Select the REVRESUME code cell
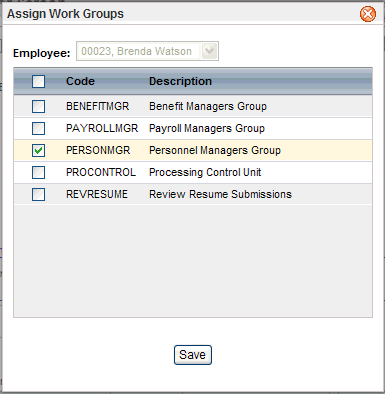This screenshot has width=385, height=394. (97, 194)
